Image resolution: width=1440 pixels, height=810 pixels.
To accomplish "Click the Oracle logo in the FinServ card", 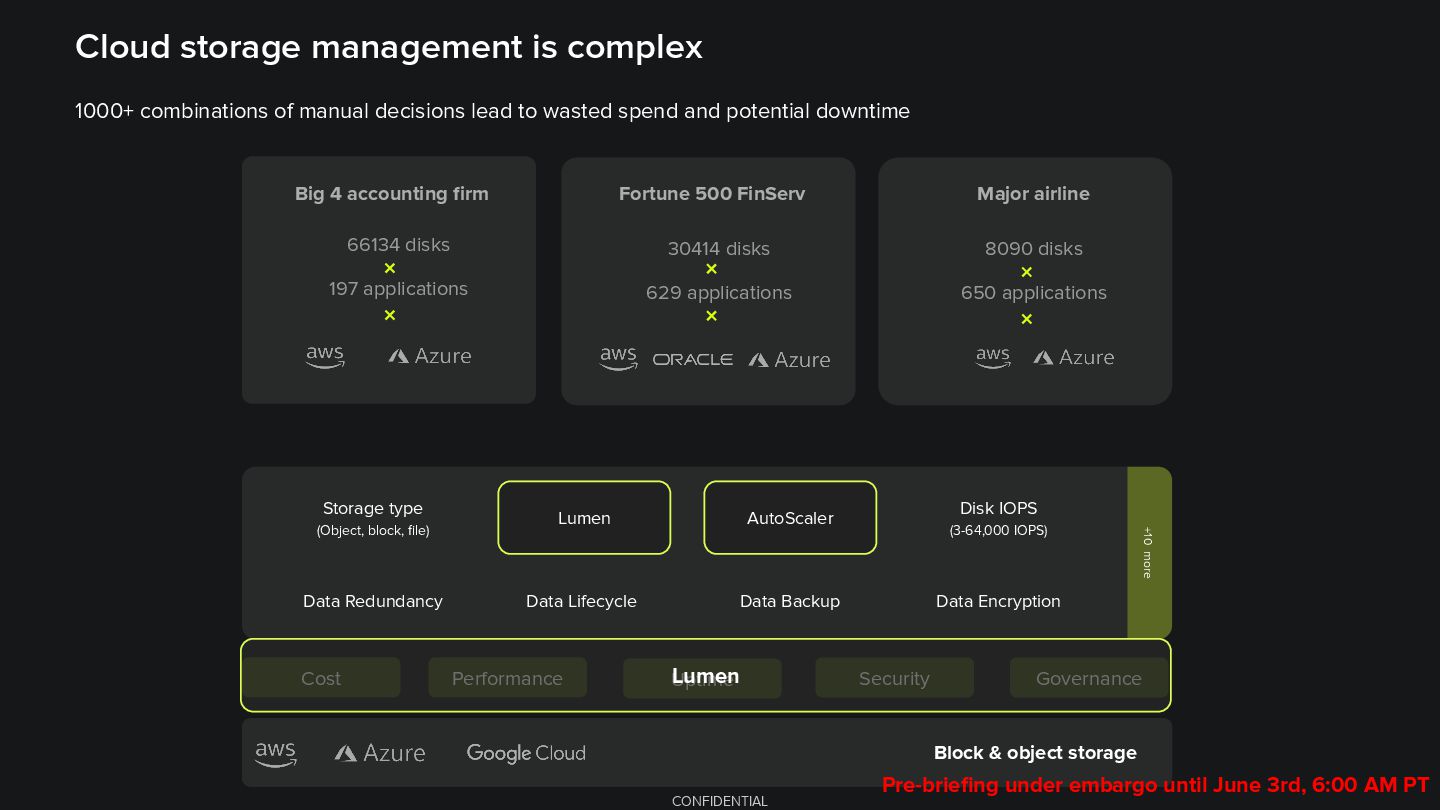I will click(x=692, y=359).
